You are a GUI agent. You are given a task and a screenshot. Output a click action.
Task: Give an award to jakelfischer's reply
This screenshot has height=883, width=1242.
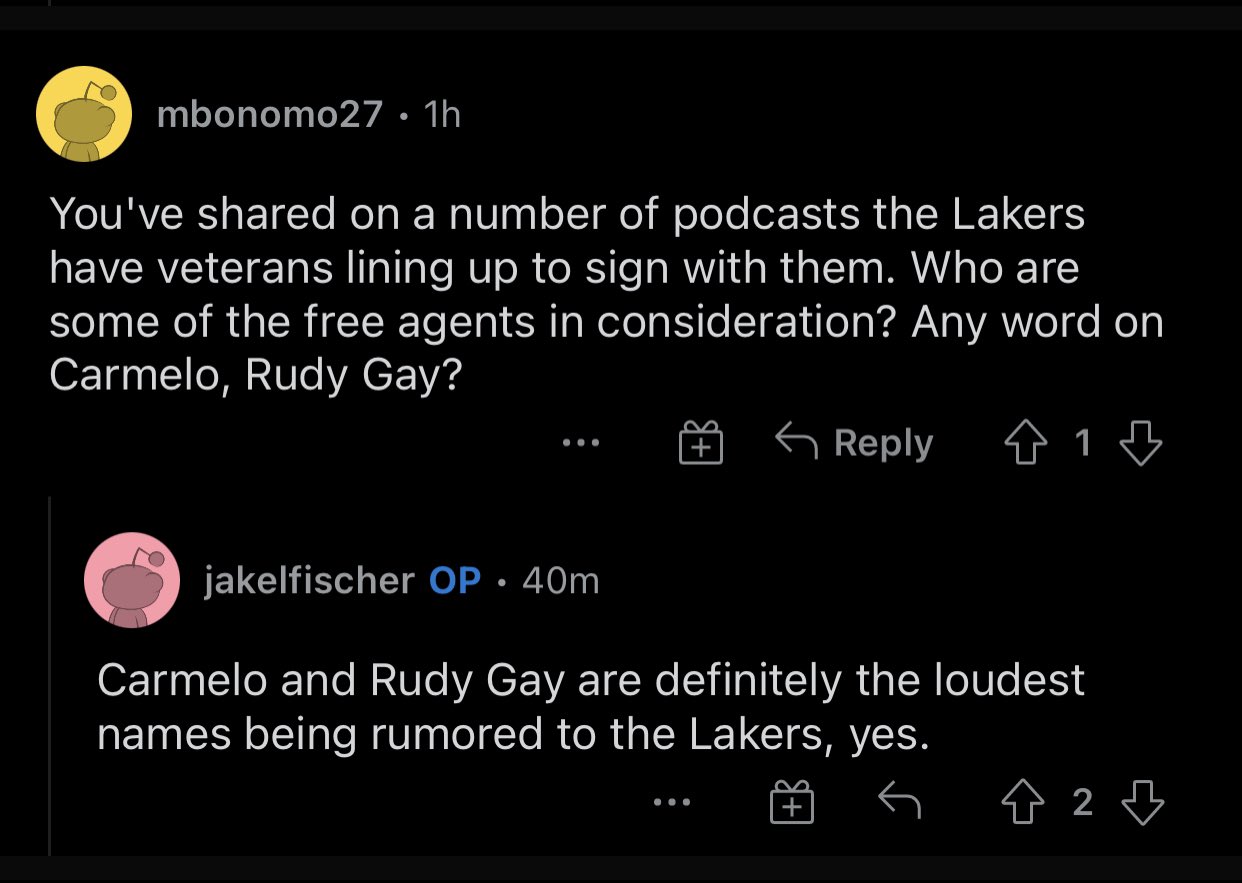791,802
